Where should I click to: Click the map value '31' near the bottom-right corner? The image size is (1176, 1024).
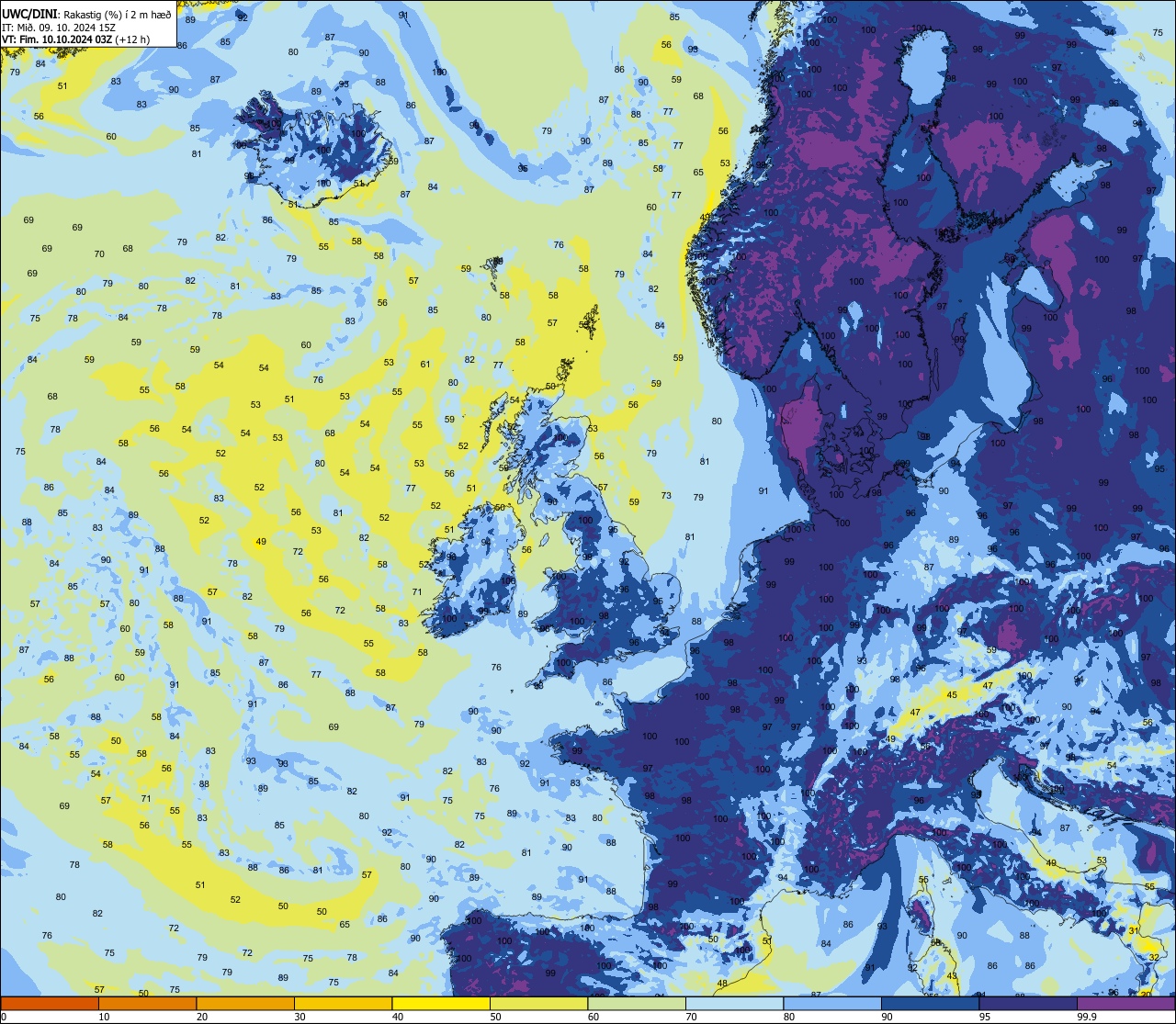click(x=1134, y=930)
